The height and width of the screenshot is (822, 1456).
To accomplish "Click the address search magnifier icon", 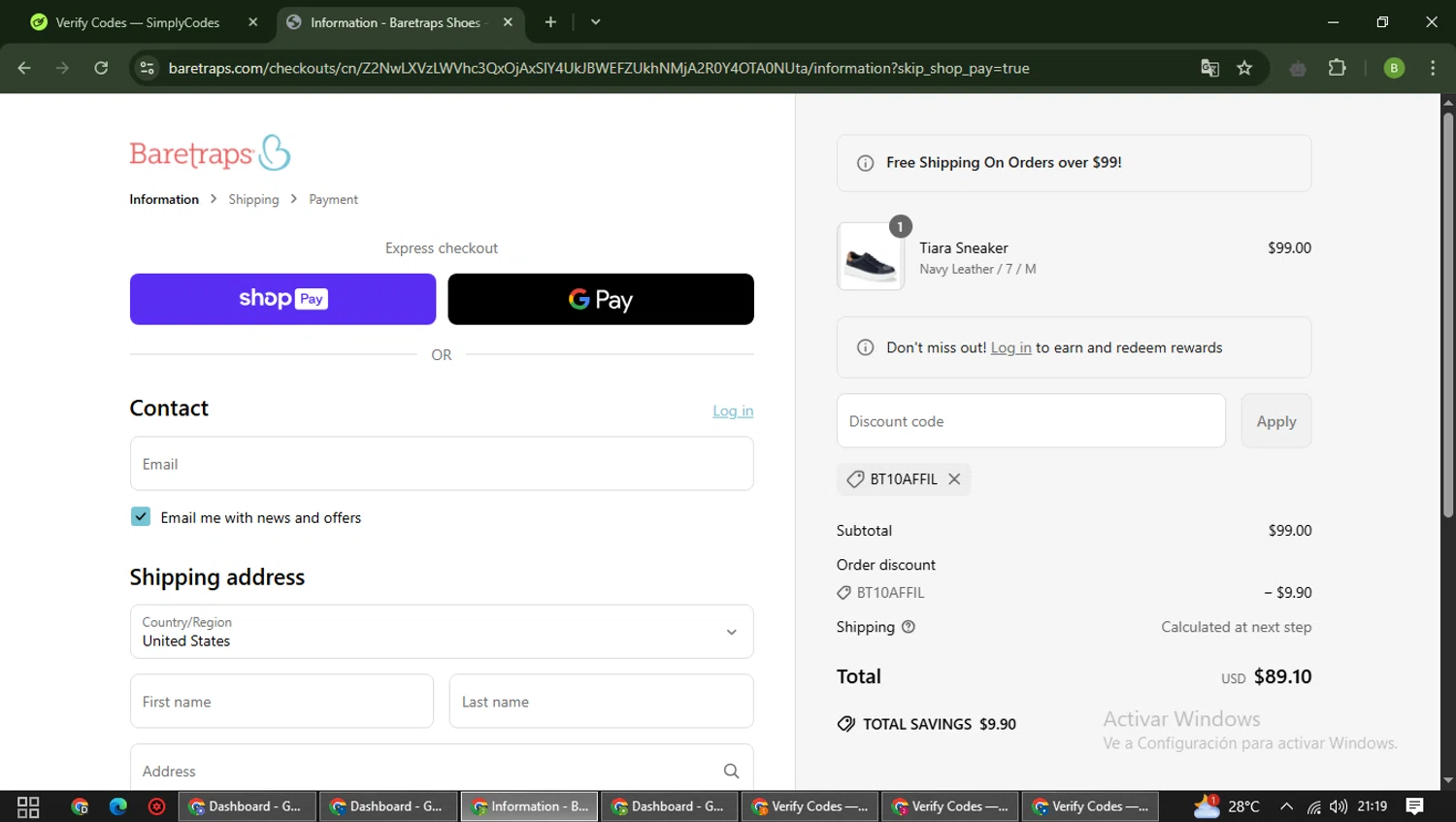I will [x=731, y=771].
